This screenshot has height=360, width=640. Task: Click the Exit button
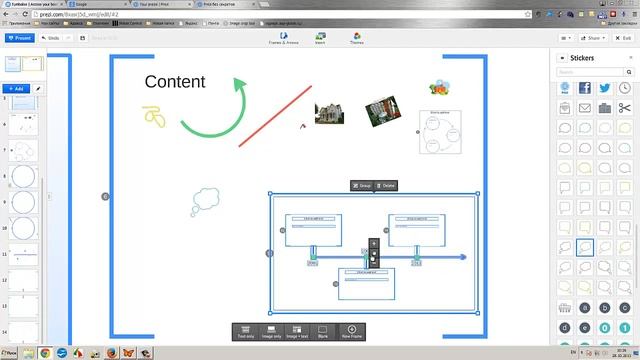tap(623, 38)
